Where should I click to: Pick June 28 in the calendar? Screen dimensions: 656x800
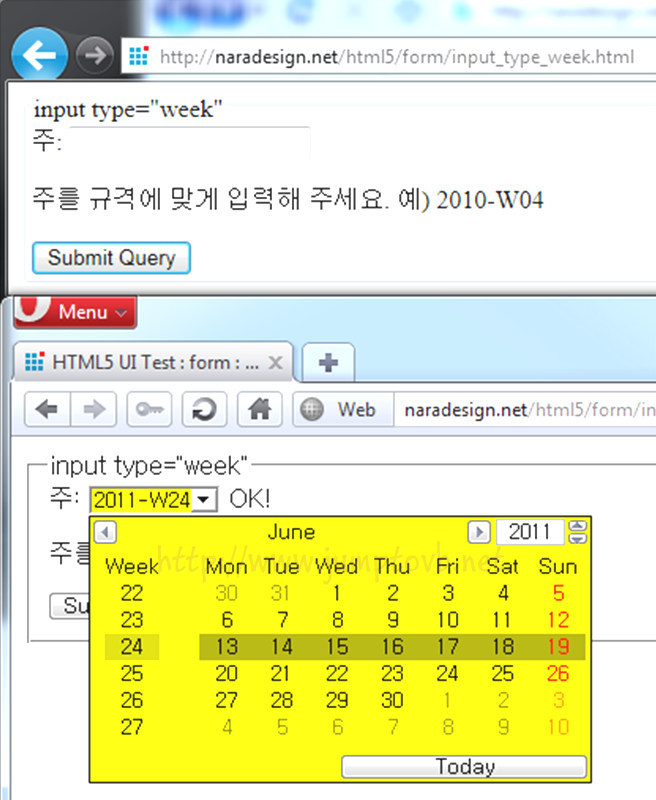pos(282,700)
